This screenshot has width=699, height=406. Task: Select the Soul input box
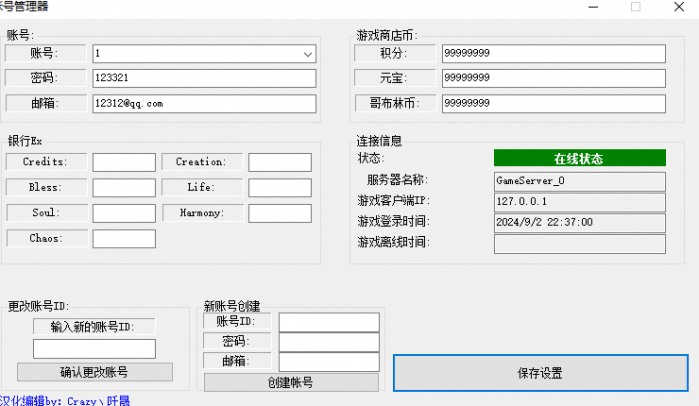[124, 213]
